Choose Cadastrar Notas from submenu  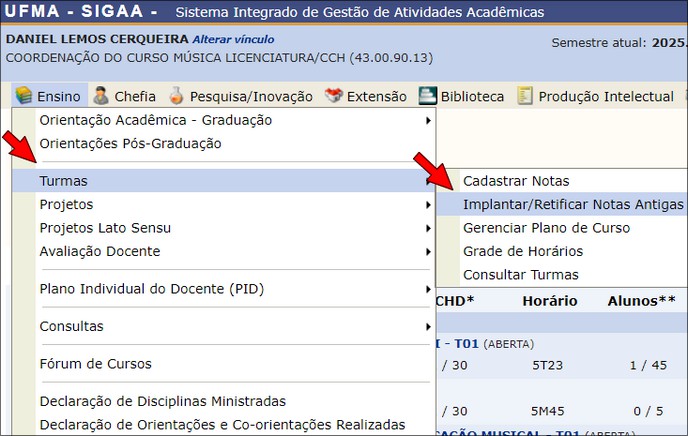[516, 181]
